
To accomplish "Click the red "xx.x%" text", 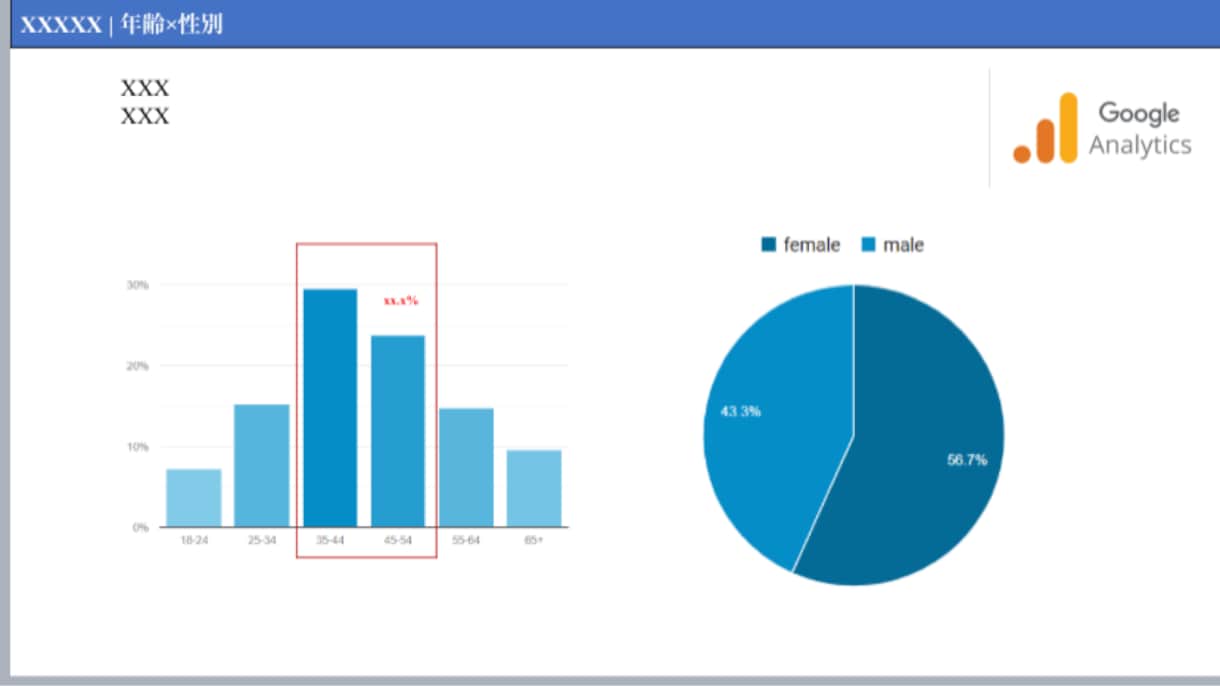I will point(401,300).
